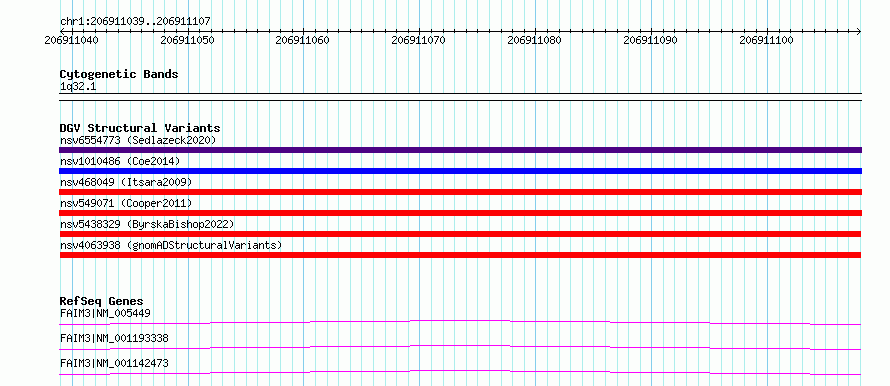The image size is (890, 386).
Task: Click ruler position 206911060
Action: [x=303, y=40]
